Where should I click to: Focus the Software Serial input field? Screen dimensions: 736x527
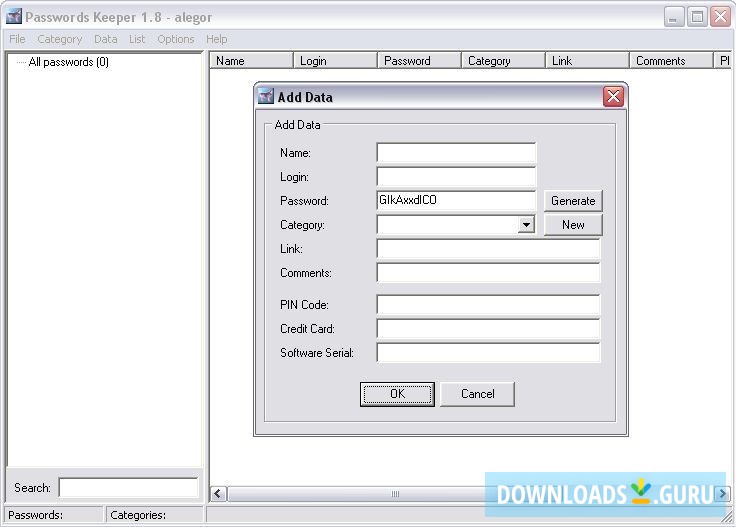(488, 352)
